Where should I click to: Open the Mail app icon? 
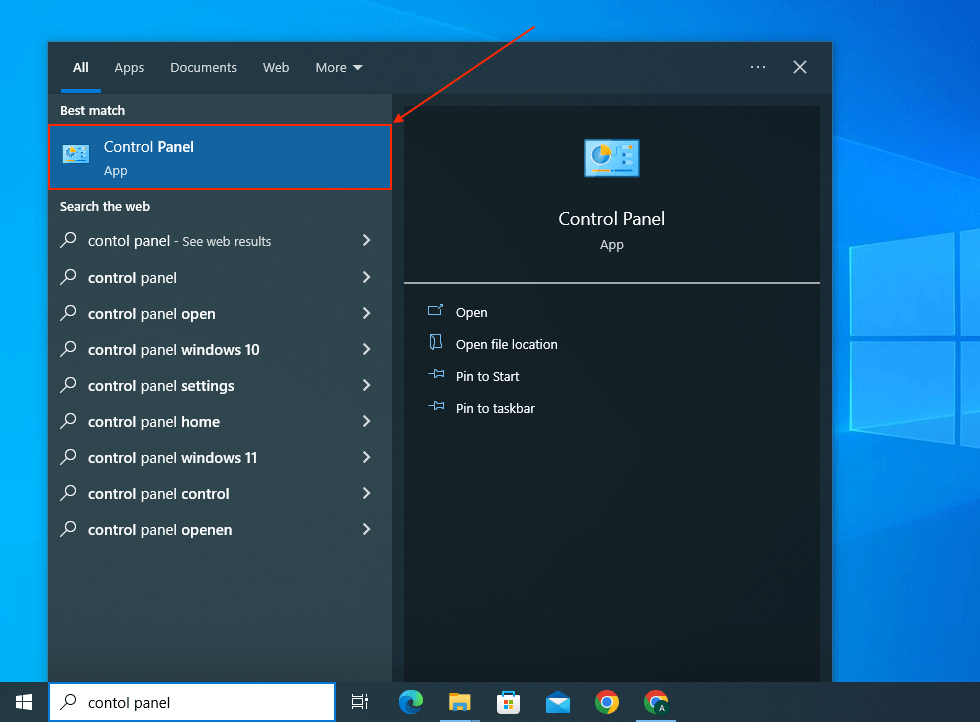pos(557,702)
